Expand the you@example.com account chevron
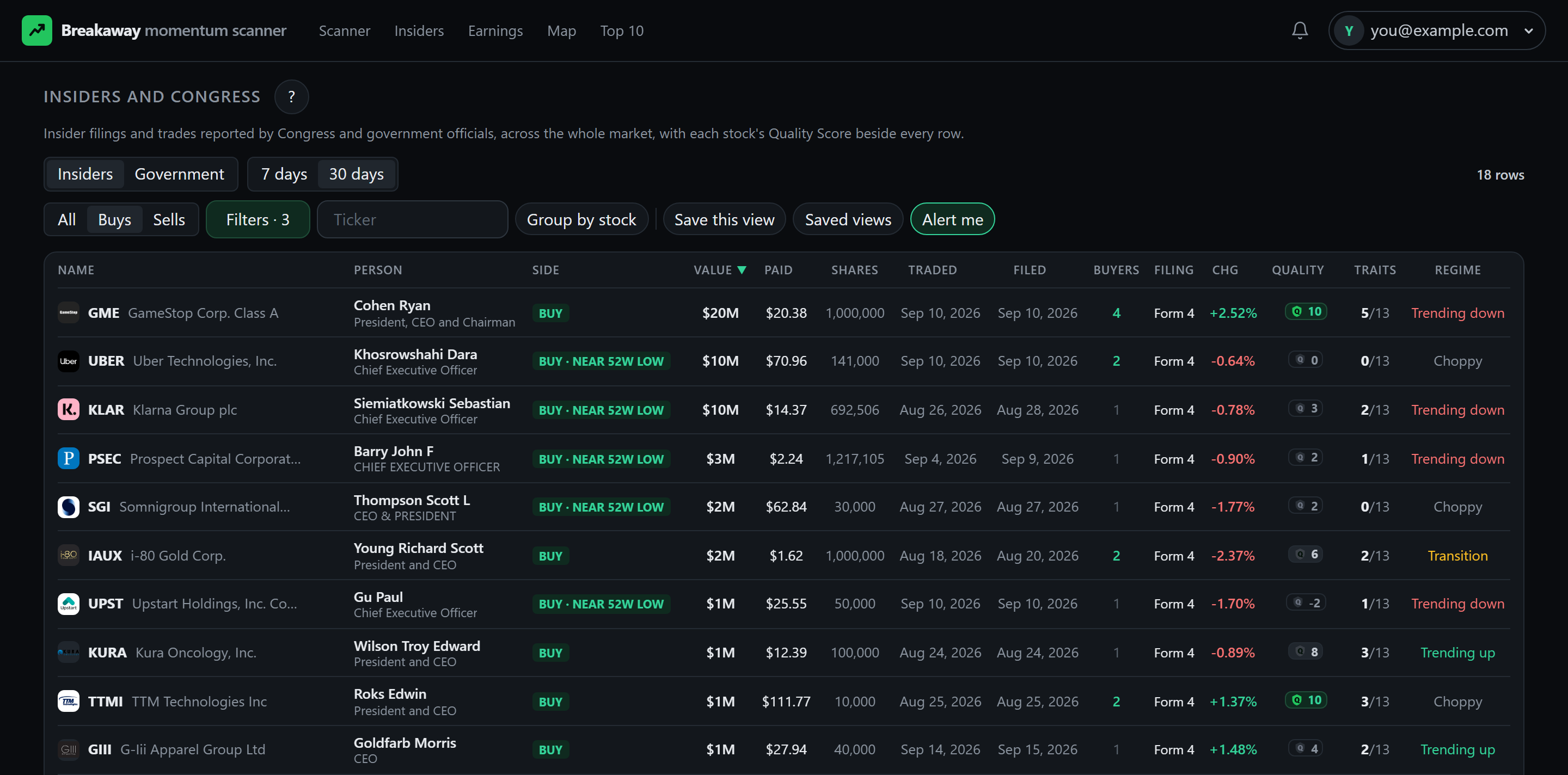The height and width of the screenshot is (775, 1568). point(1528,30)
